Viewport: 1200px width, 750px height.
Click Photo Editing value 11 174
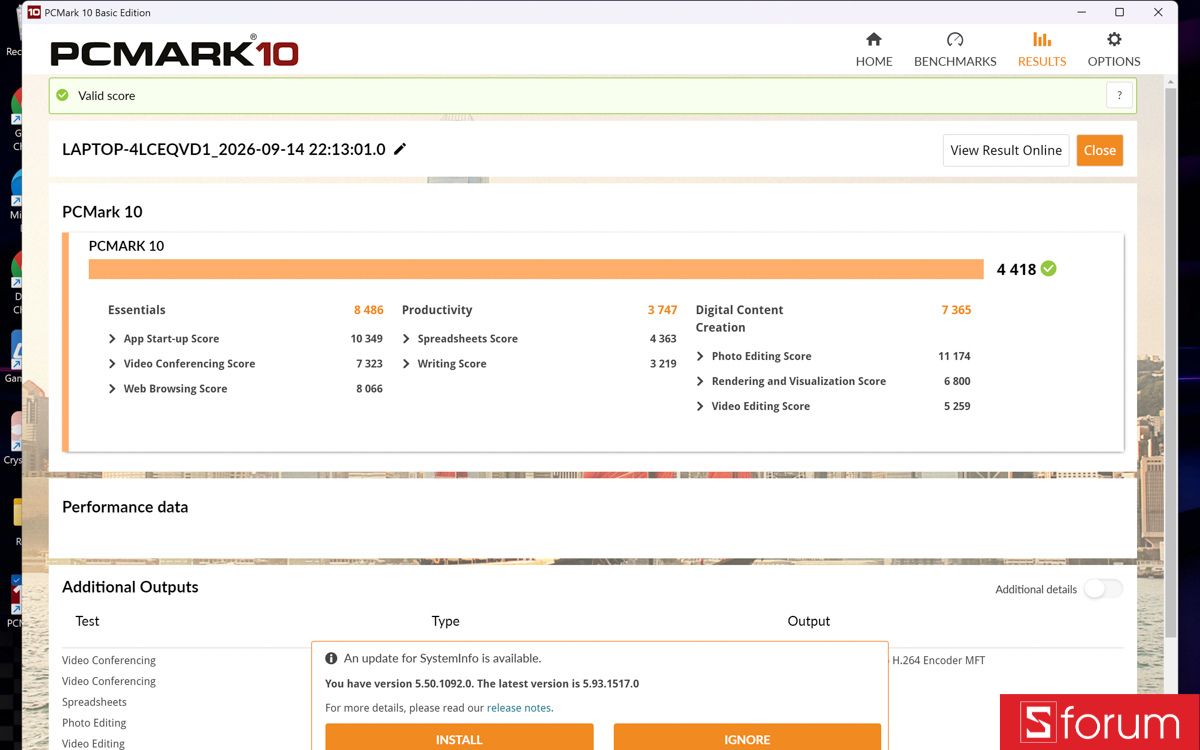tap(954, 356)
